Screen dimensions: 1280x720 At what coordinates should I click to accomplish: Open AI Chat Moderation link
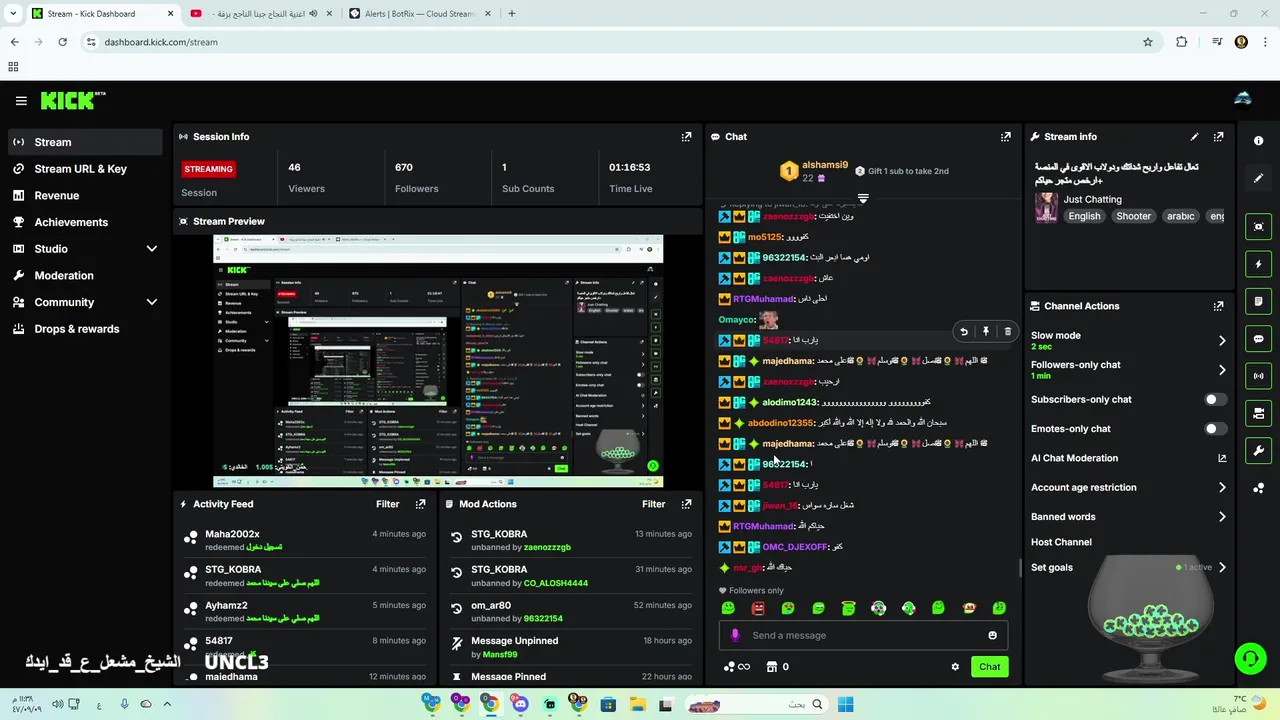[1127, 458]
